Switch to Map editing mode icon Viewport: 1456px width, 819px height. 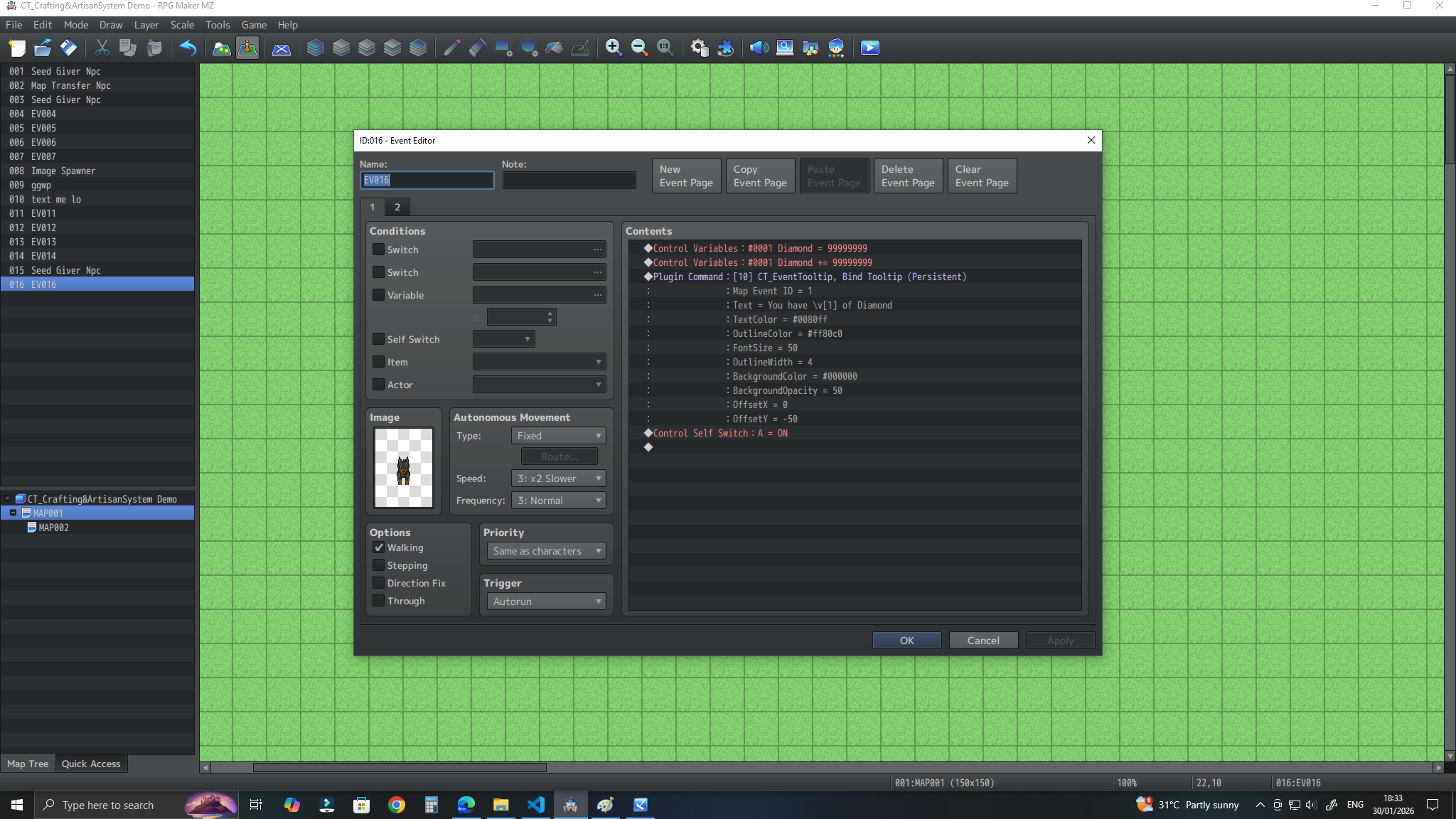pyautogui.click(x=222, y=48)
